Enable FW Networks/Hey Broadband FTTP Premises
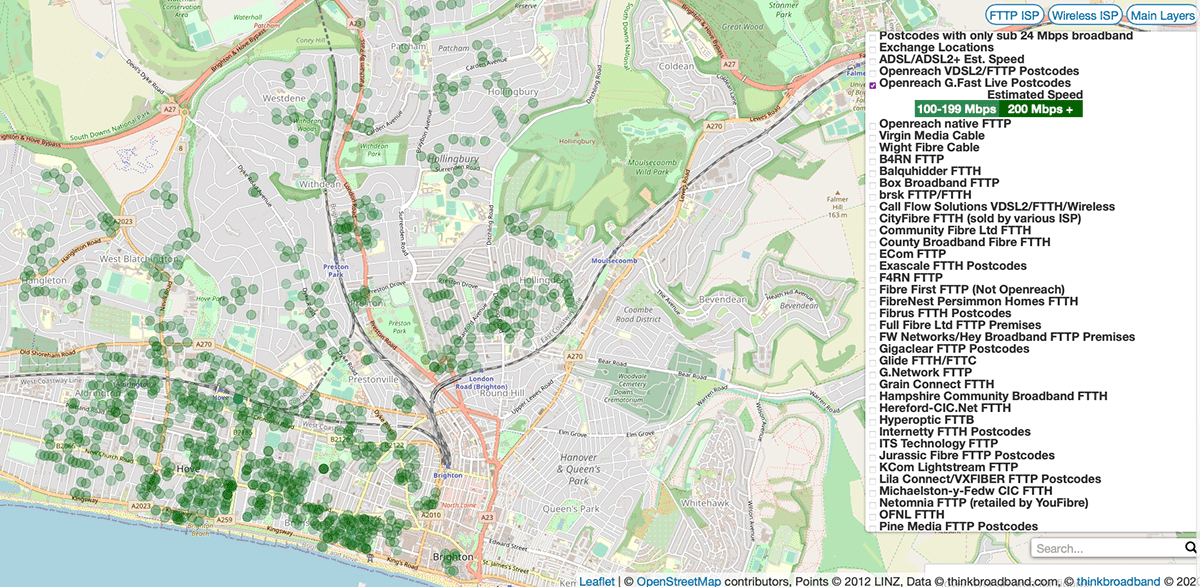The height and width of the screenshot is (587, 1200). [x=873, y=338]
